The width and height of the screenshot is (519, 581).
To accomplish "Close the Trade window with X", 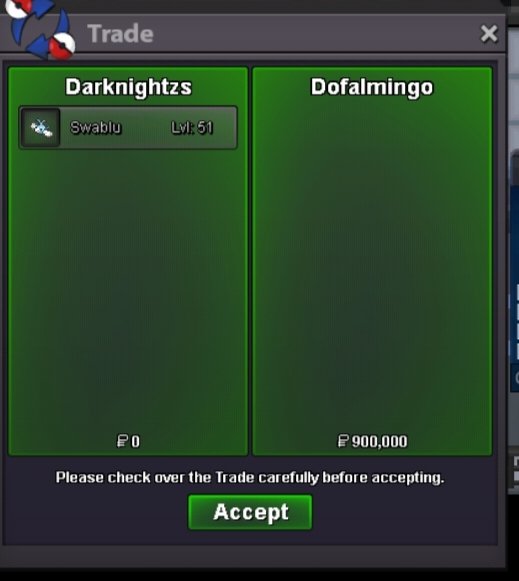I will pos(489,34).
